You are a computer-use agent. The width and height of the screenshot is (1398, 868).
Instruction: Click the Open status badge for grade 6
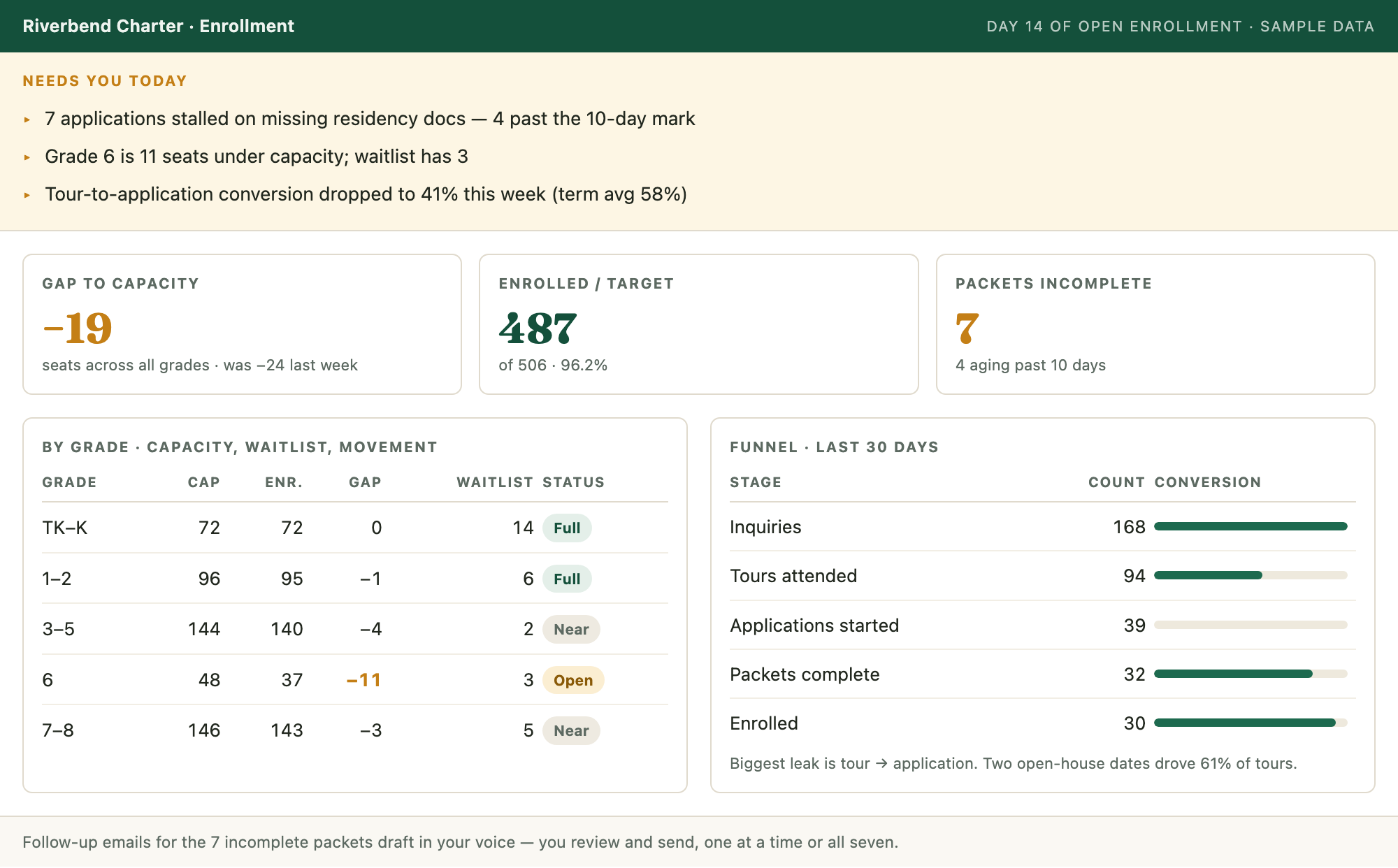click(x=573, y=680)
